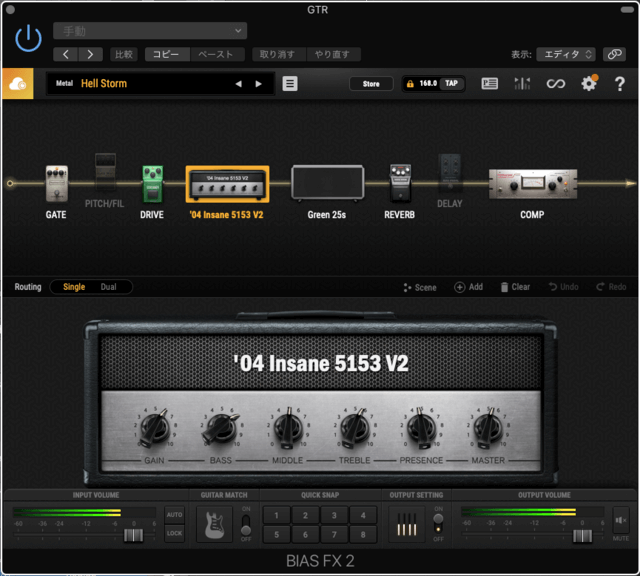Select Quick Snap slot 8
This screenshot has height=576, width=640.
coord(363,534)
